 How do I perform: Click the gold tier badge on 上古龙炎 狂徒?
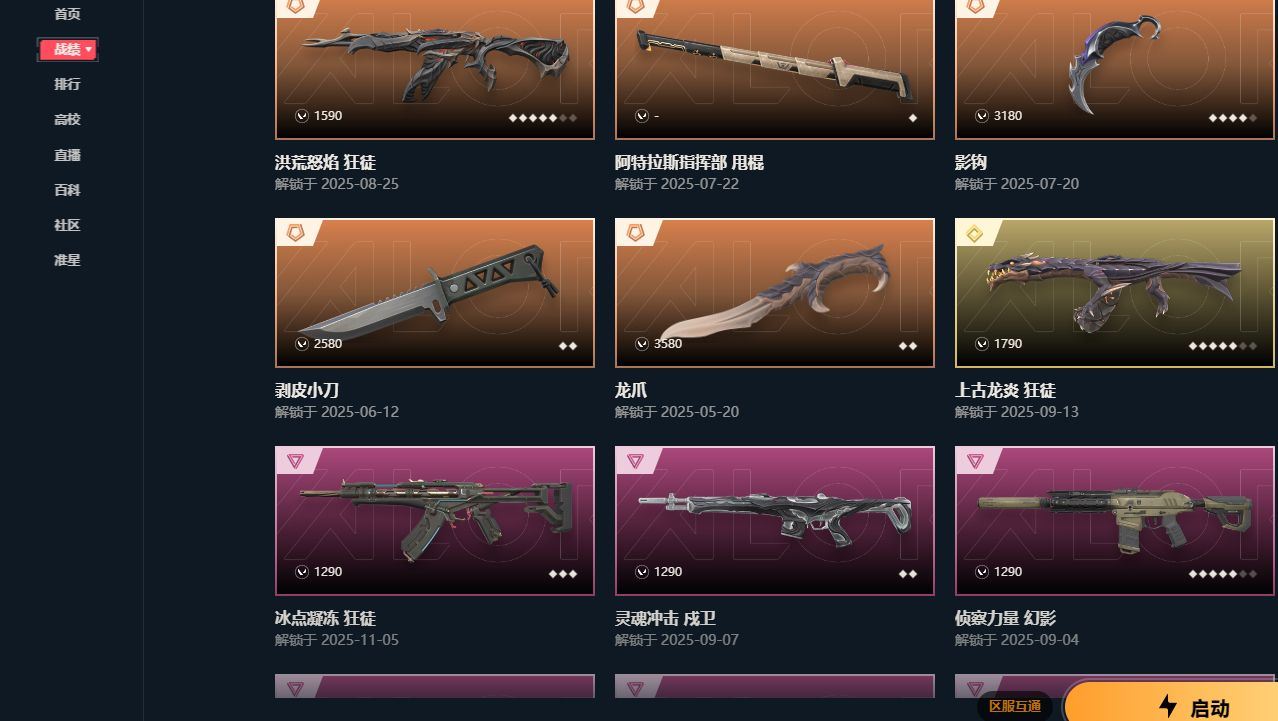(975, 233)
